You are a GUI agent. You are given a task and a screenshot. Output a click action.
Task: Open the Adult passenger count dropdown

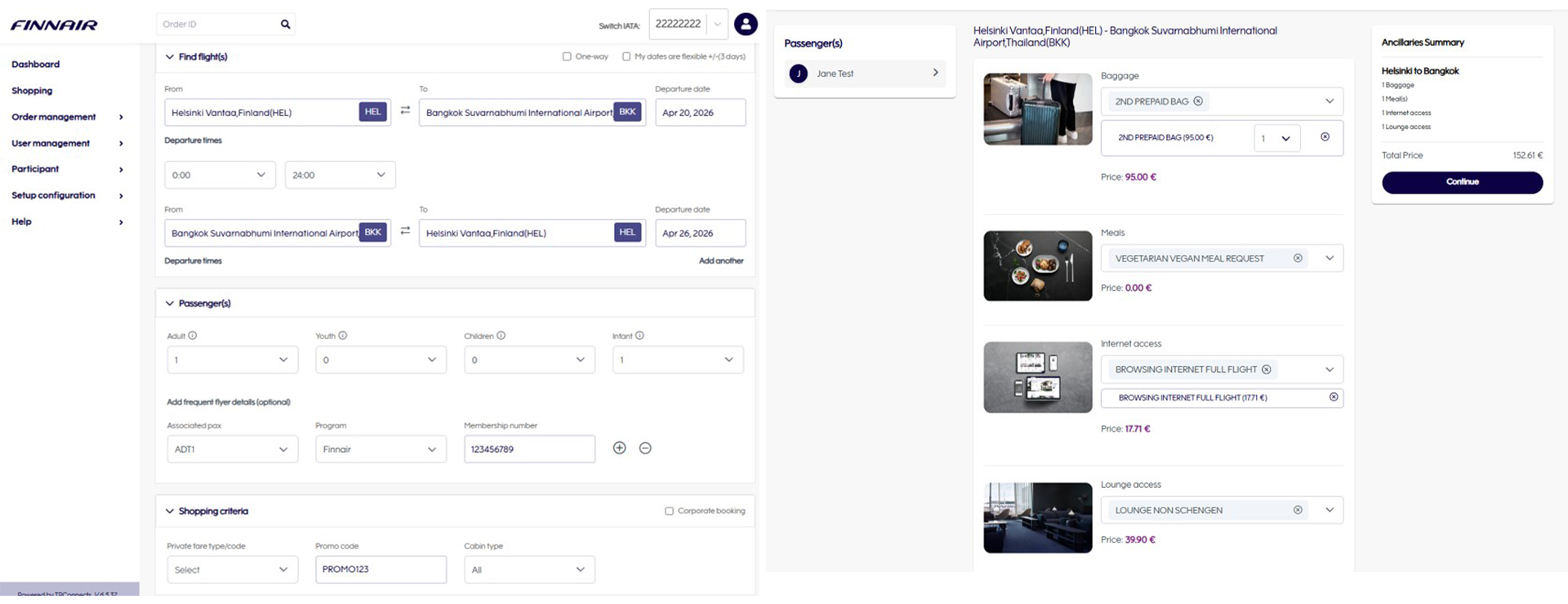point(232,360)
